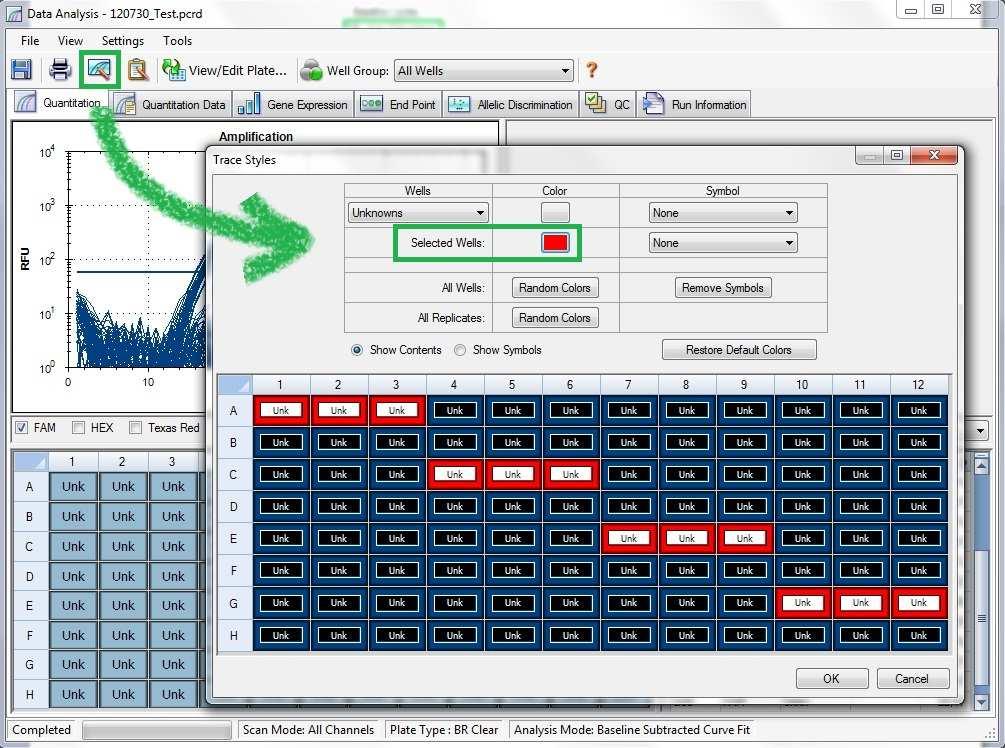The width and height of the screenshot is (1005, 748).
Task: Enable the HEX fluorophore checkbox
Action: [x=78, y=428]
